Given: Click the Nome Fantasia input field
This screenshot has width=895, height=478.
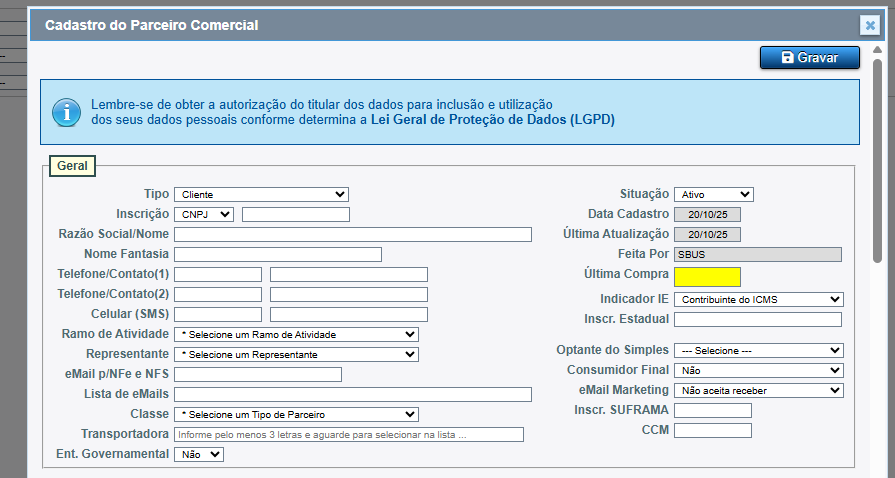Looking at the screenshot, I should [278, 254].
